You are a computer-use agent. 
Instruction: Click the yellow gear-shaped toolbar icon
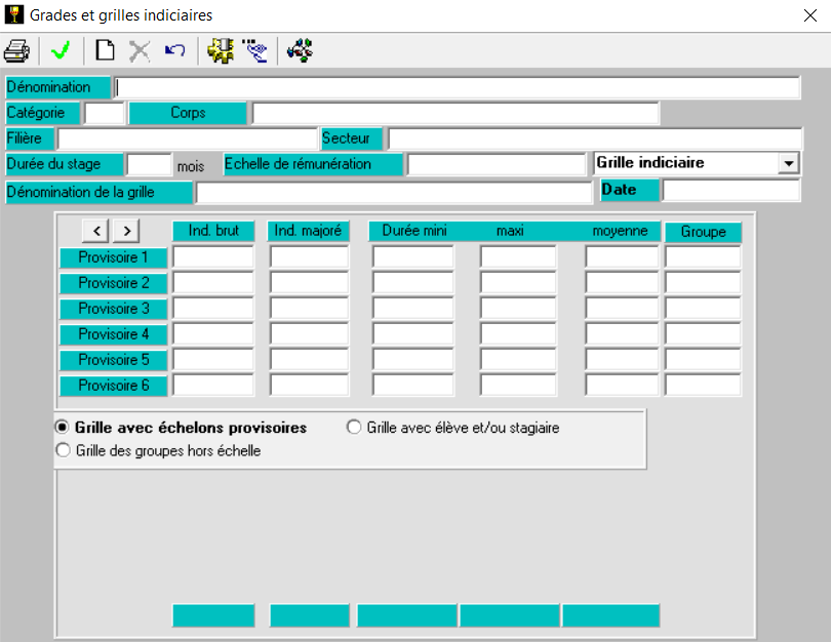[220, 50]
